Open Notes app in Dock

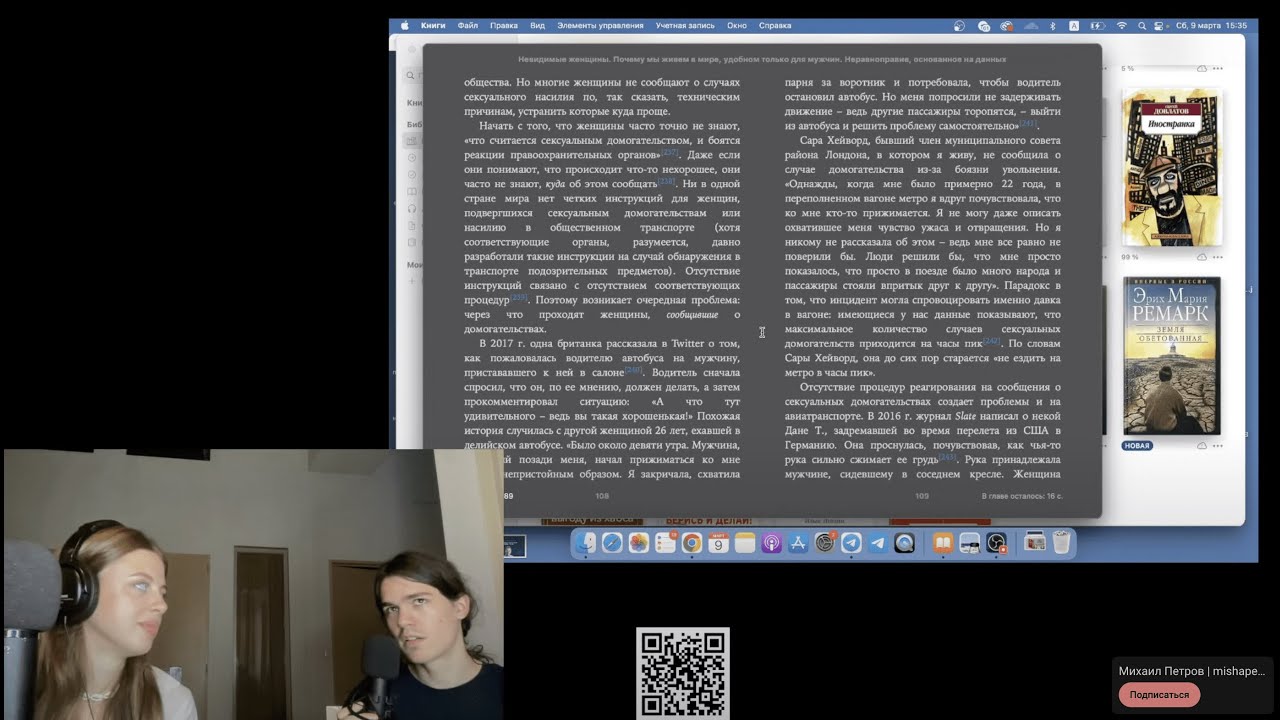point(745,543)
